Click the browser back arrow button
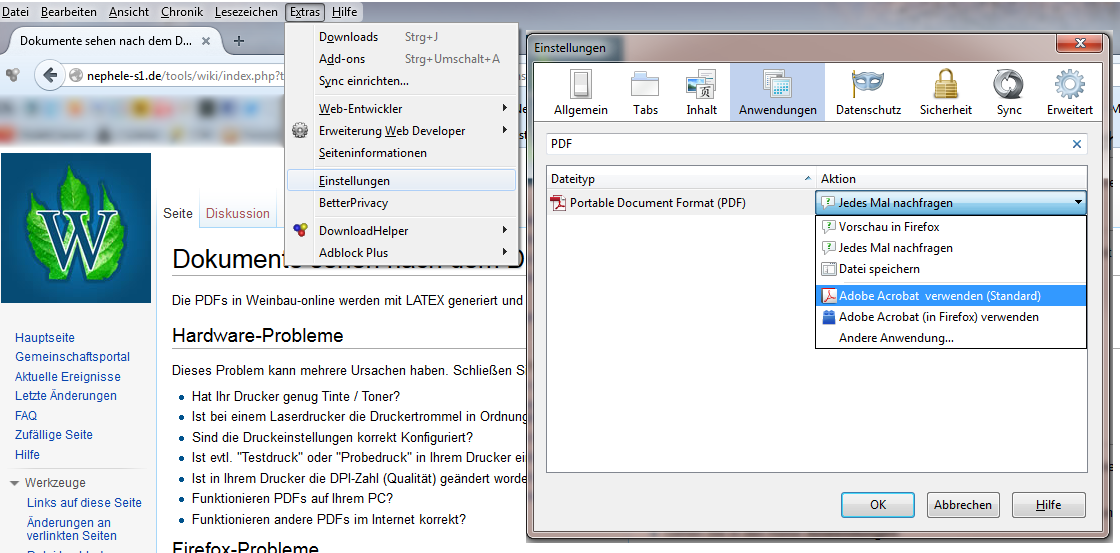 [48, 75]
